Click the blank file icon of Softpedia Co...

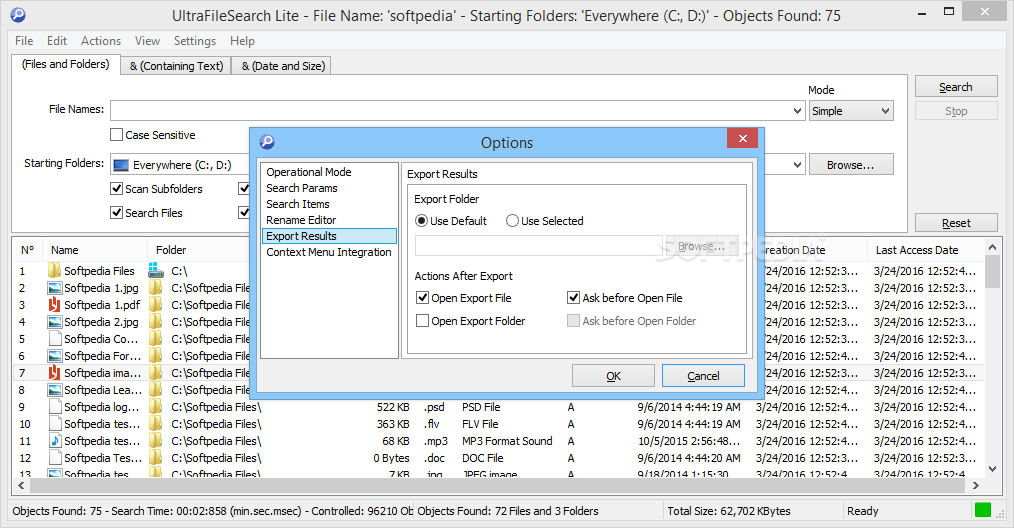(55, 338)
